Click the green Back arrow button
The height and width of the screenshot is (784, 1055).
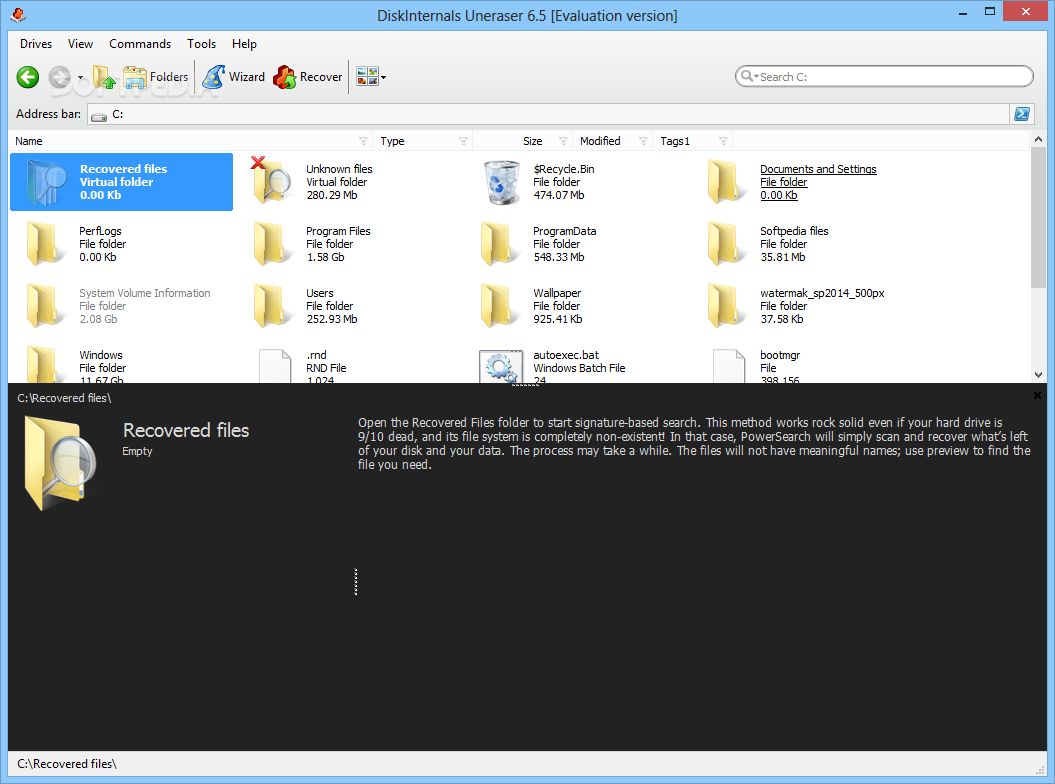point(28,77)
